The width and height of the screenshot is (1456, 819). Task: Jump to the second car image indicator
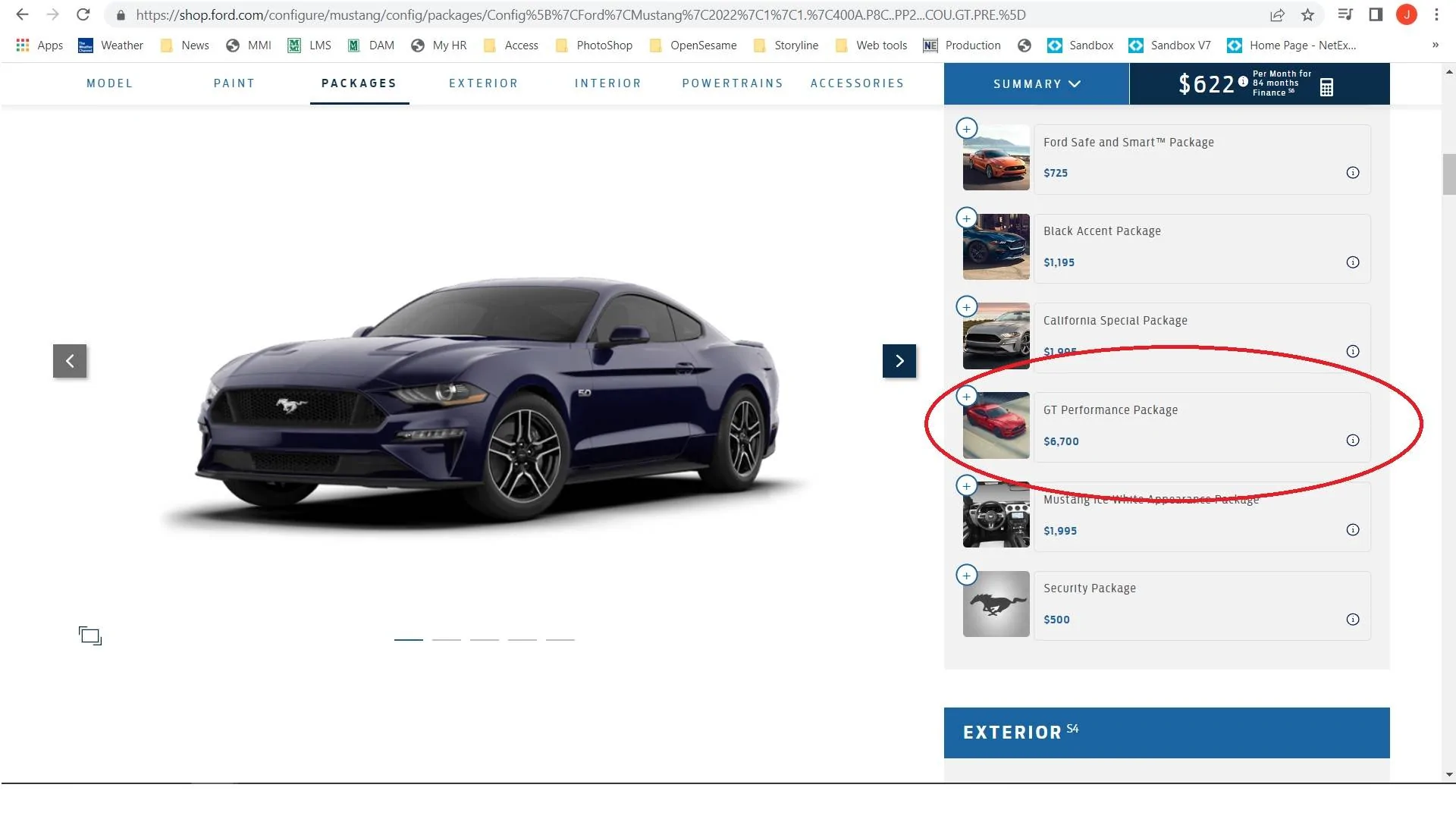pos(447,640)
